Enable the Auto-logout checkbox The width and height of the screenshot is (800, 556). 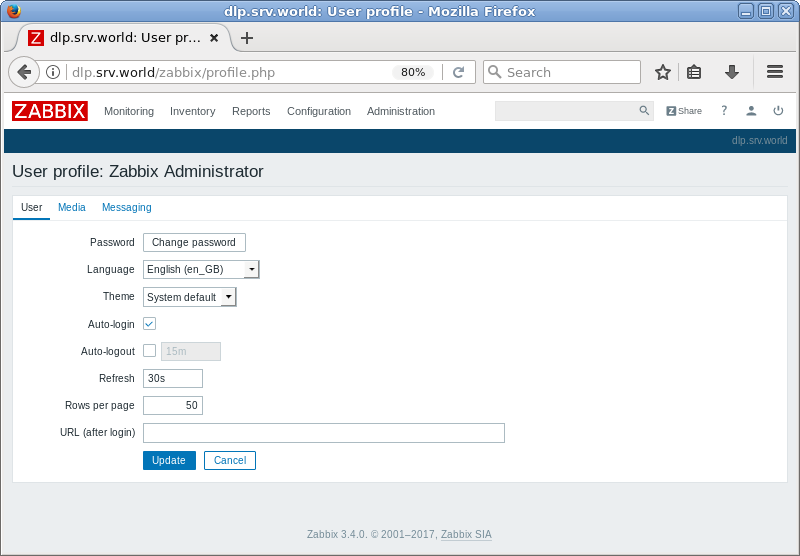(x=149, y=351)
